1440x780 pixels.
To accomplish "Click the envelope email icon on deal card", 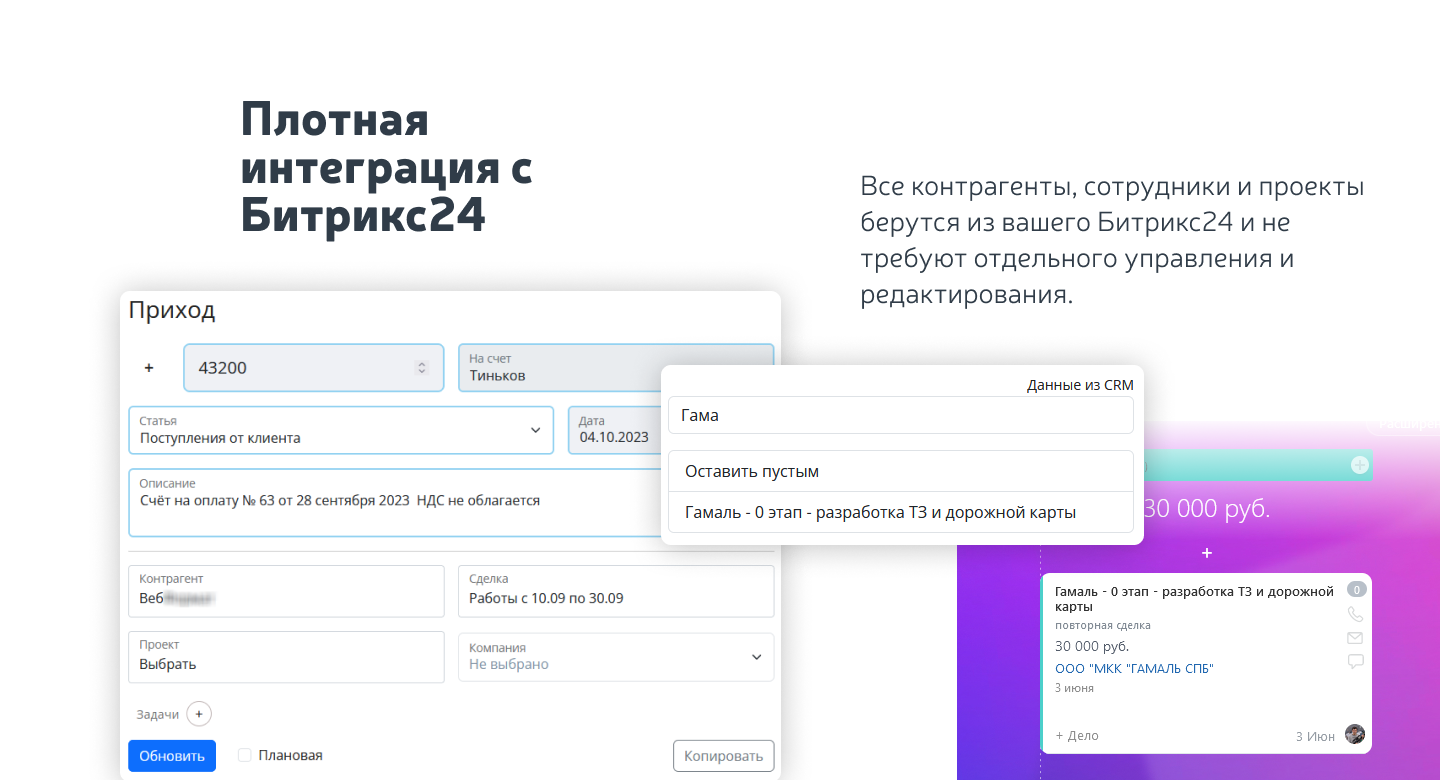I will [x=1355, y=638].
